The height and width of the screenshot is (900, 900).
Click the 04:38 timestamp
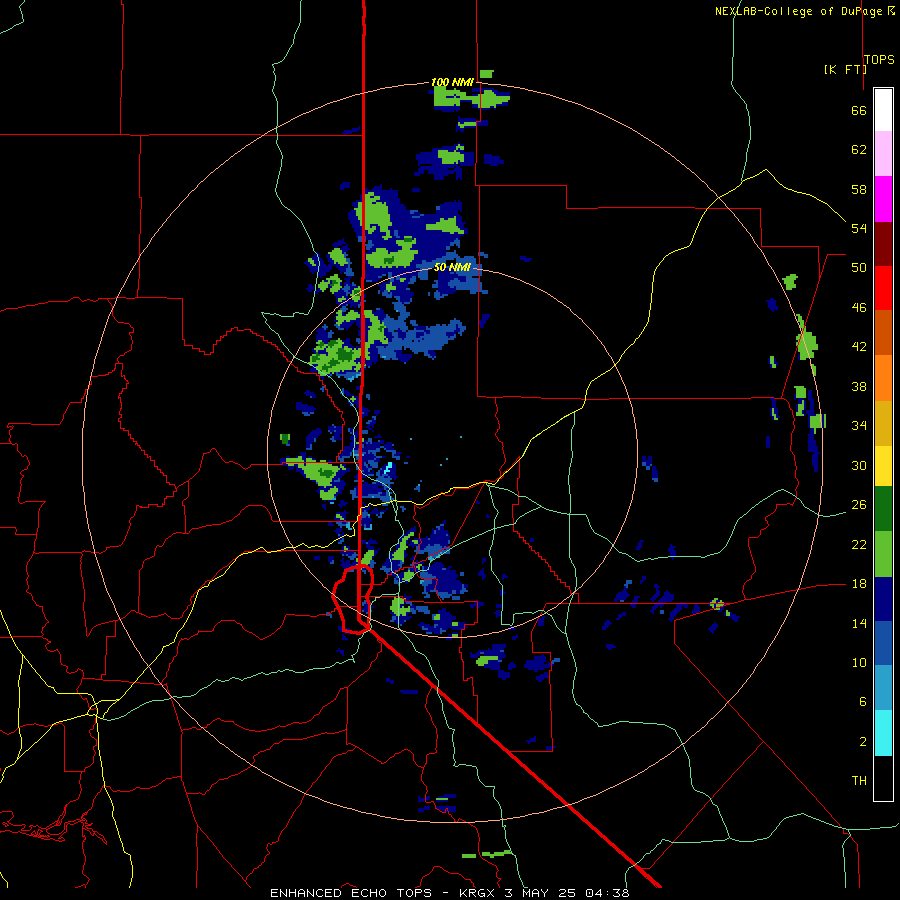pyautogui.click(x=607, y=893)
